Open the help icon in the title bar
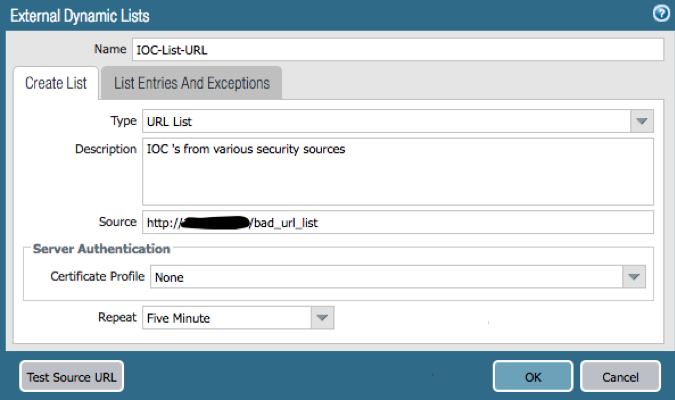The width and height of the screenshot is (675, 400). (x=661, y=14)
